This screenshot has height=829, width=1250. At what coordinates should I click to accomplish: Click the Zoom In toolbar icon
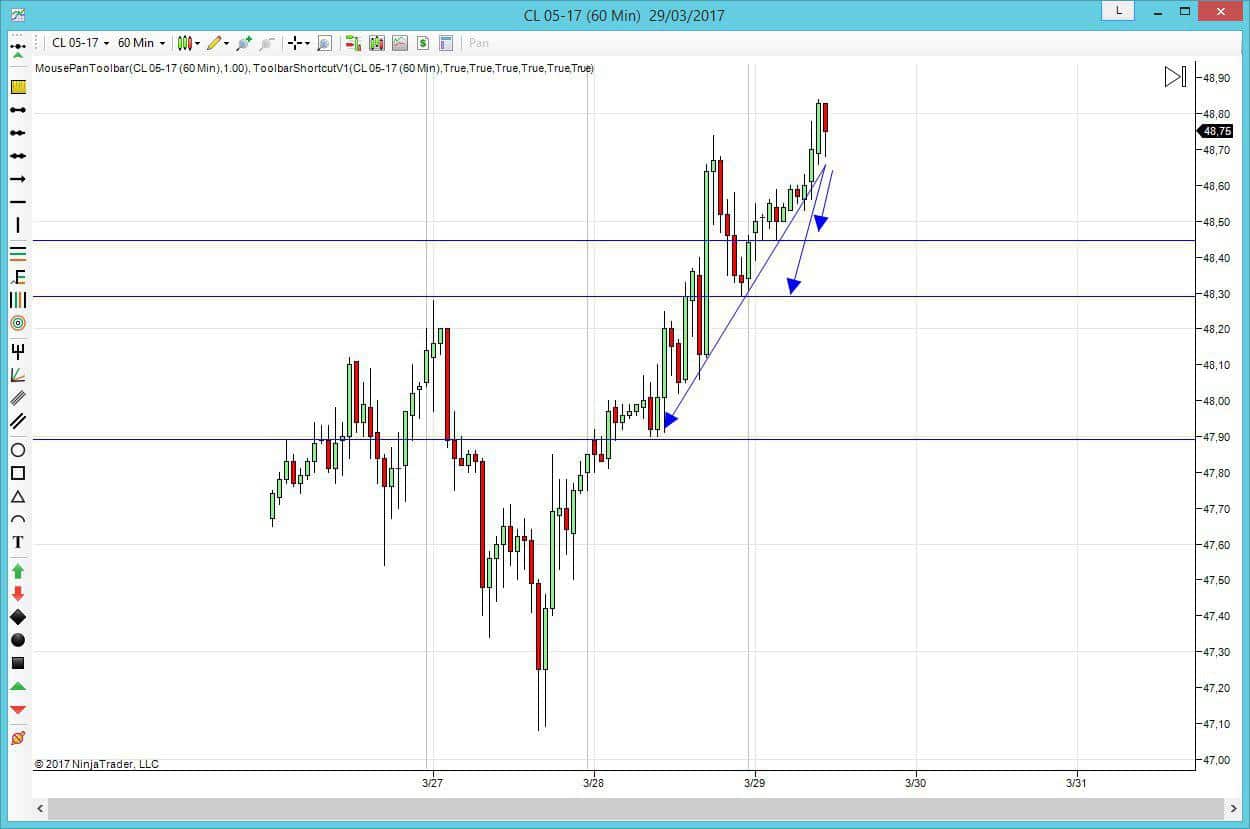pyautogui.click(x=244, y=43)
